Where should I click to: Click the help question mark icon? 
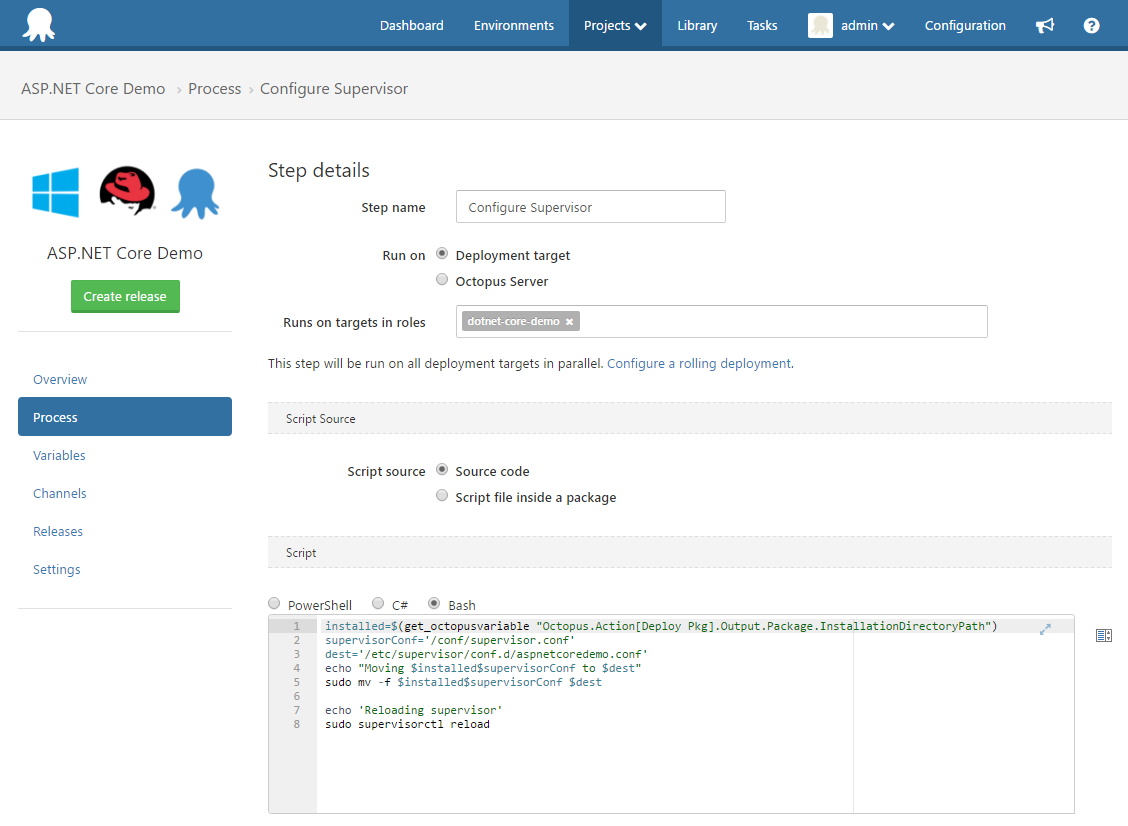[x=1091, y=25]
